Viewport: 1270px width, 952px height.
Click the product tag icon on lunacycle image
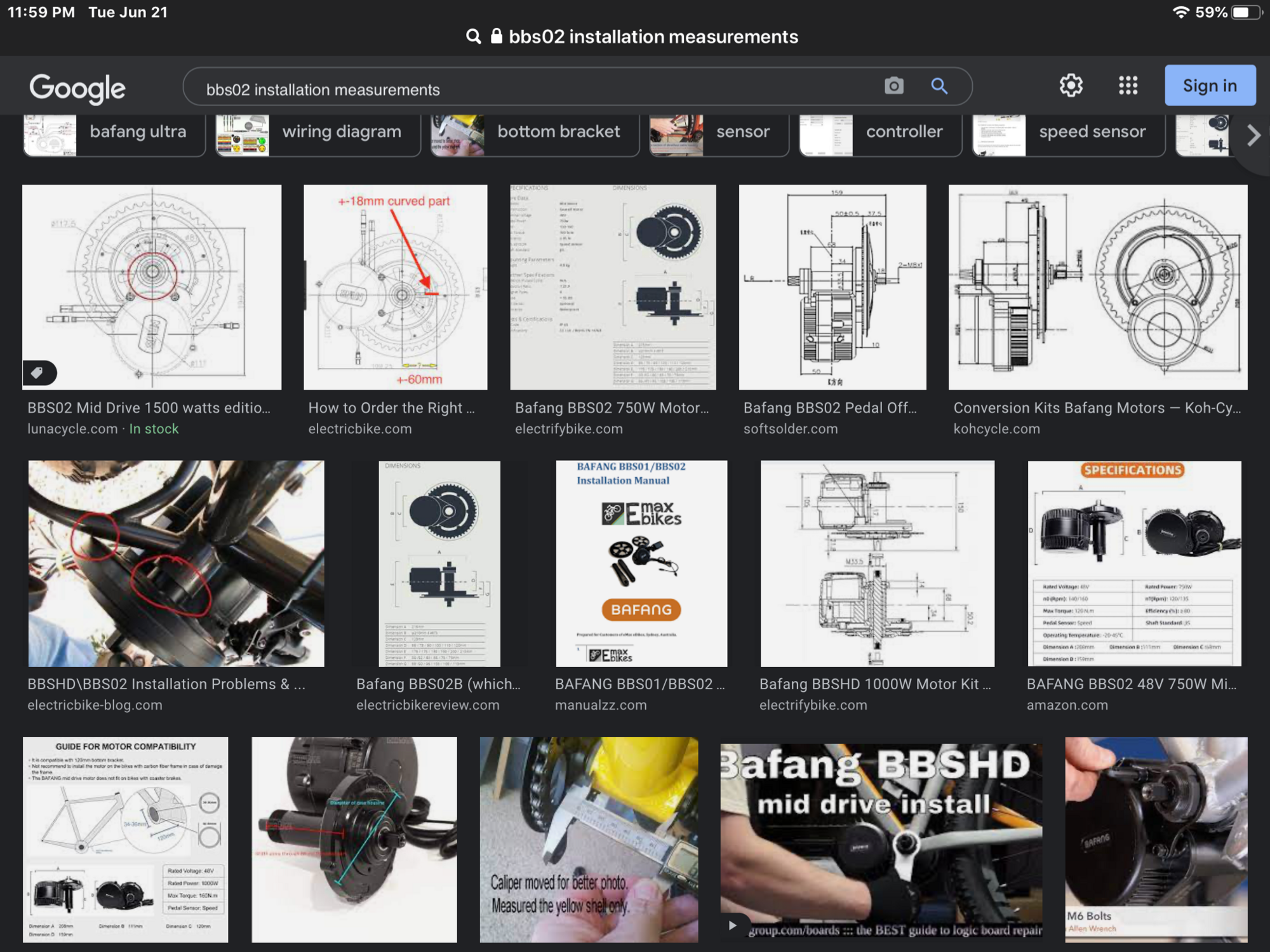[x=38, y=373]
